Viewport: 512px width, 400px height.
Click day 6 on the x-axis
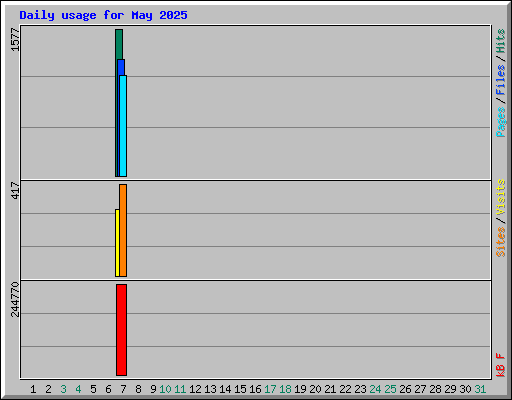coord(108,389)
